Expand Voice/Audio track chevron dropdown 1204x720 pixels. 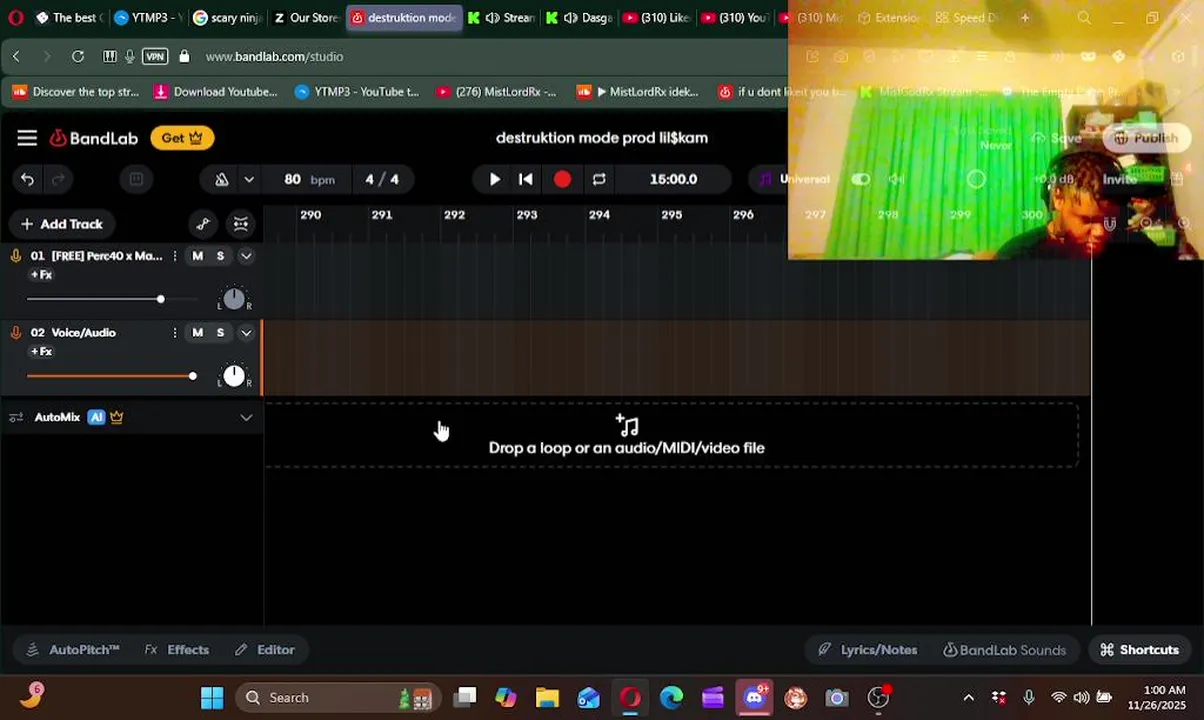[x=246, y=333]
